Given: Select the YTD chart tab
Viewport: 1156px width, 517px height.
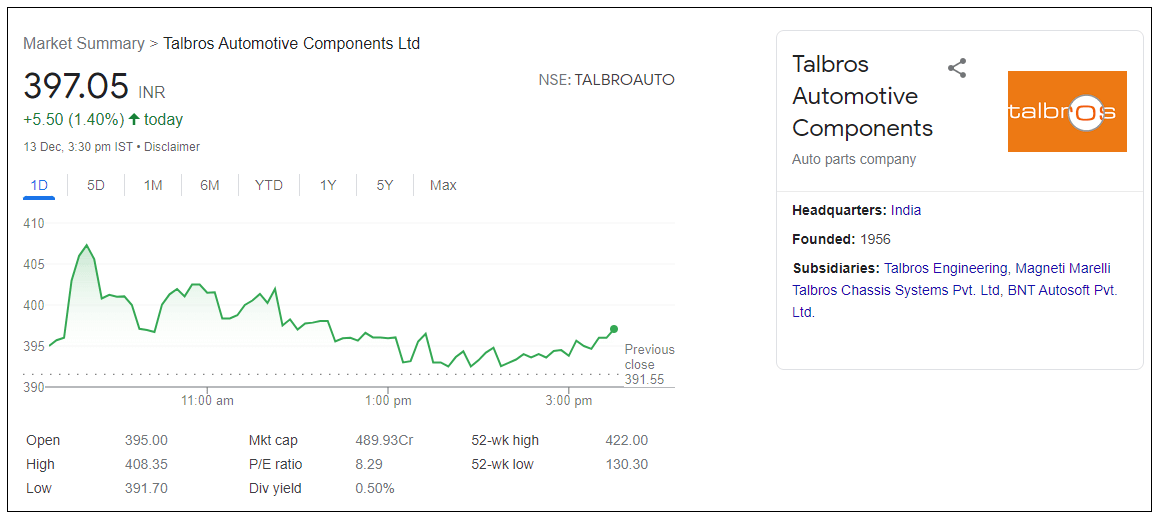Looking at the screenshot, I should pos(269,185).
